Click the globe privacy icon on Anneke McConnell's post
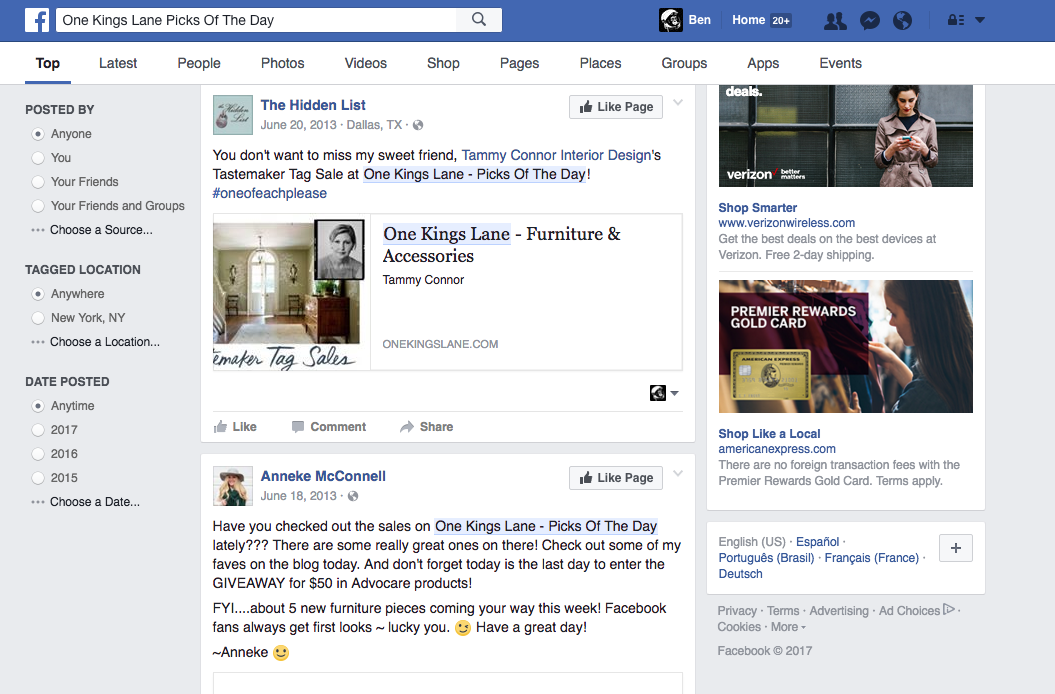1055x694 pixels. (353, 496)
